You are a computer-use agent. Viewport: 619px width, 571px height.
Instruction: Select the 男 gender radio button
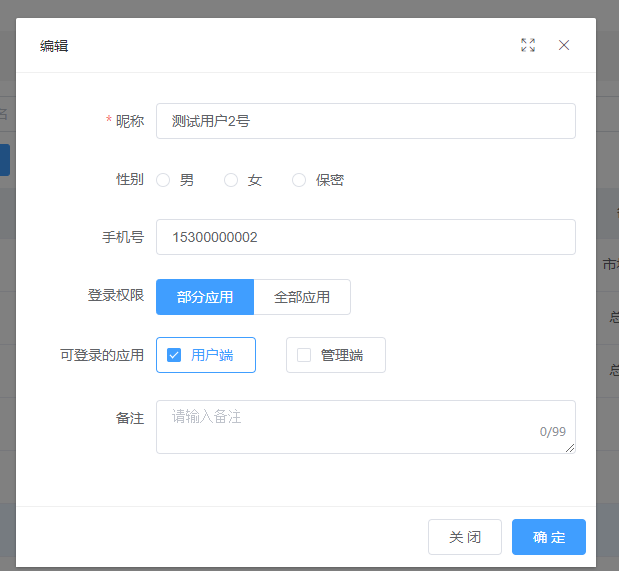pos(163,180)
